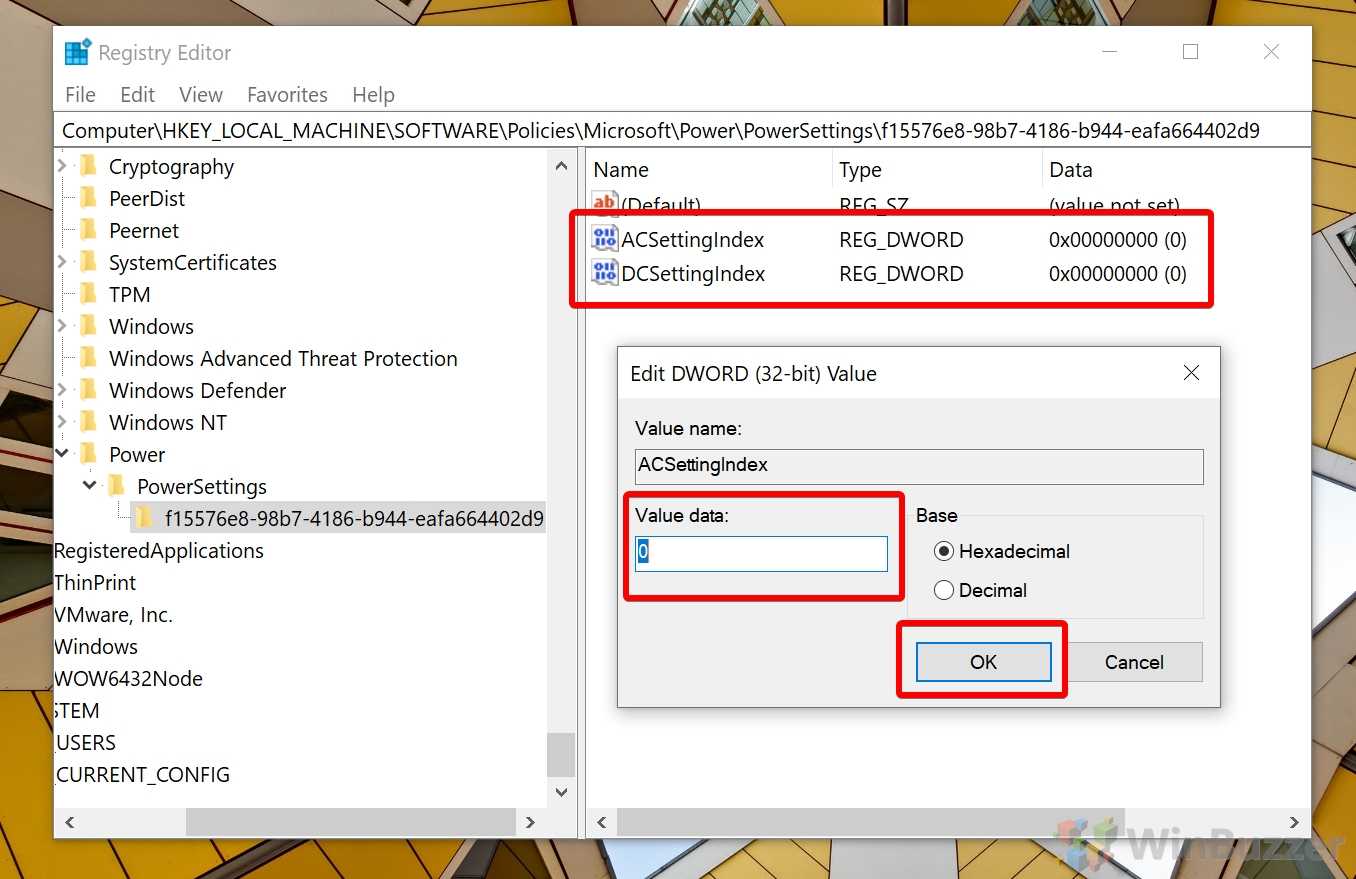
Task: Click the Value data input field
Action: click(761, 553)
